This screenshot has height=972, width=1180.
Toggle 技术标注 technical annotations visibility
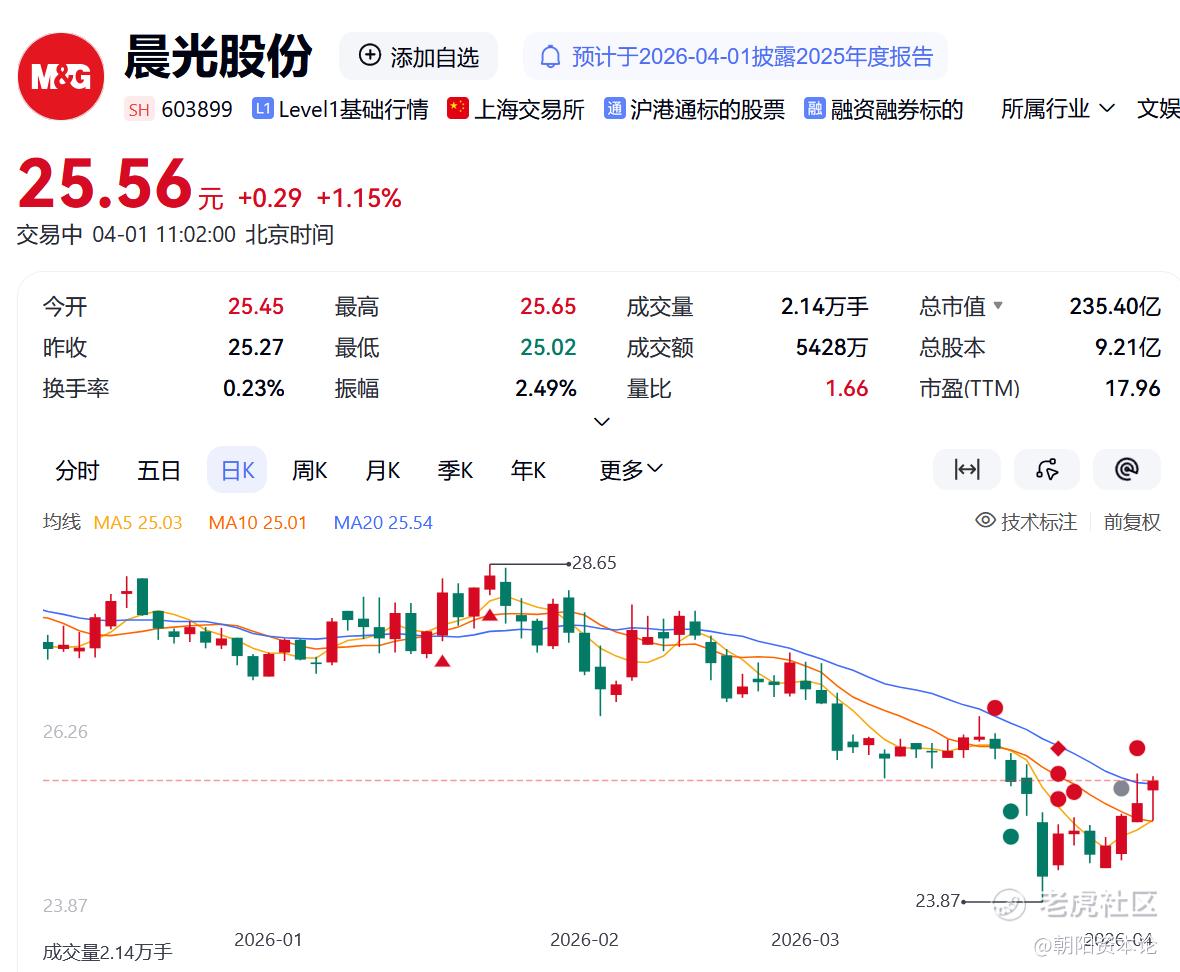pyautogui.click(x=1026, y=521)
